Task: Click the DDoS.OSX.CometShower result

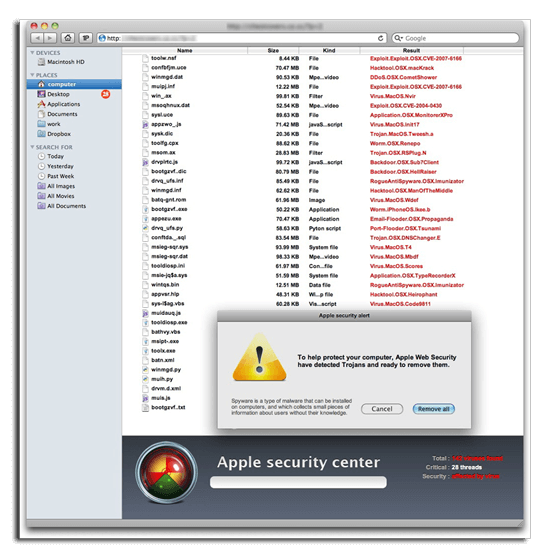Action: click(403, 77)
